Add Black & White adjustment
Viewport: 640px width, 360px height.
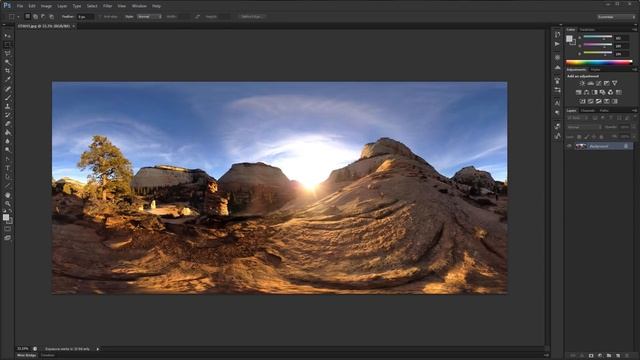595,92
